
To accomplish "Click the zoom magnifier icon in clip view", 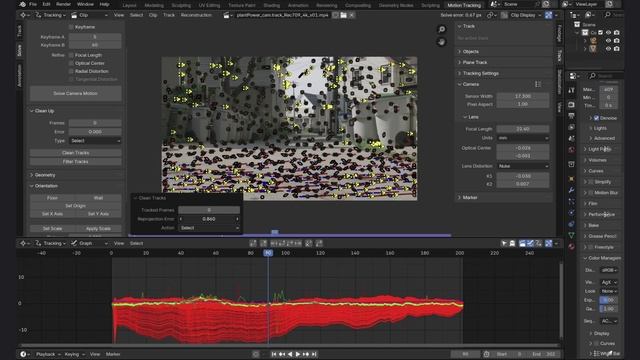I will [441, 29].
